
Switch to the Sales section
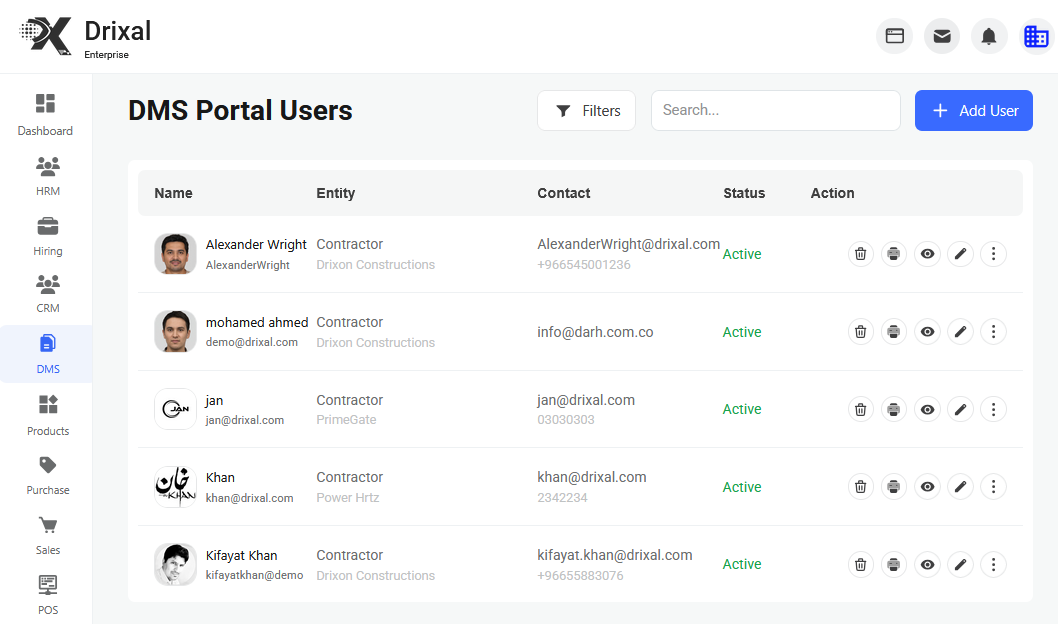click(47, 532)
